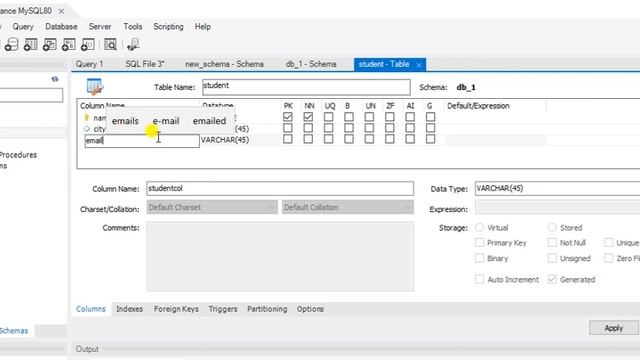Open the Triggers tab
Screen dimensions: 640x360
click(x=223, y=309)
